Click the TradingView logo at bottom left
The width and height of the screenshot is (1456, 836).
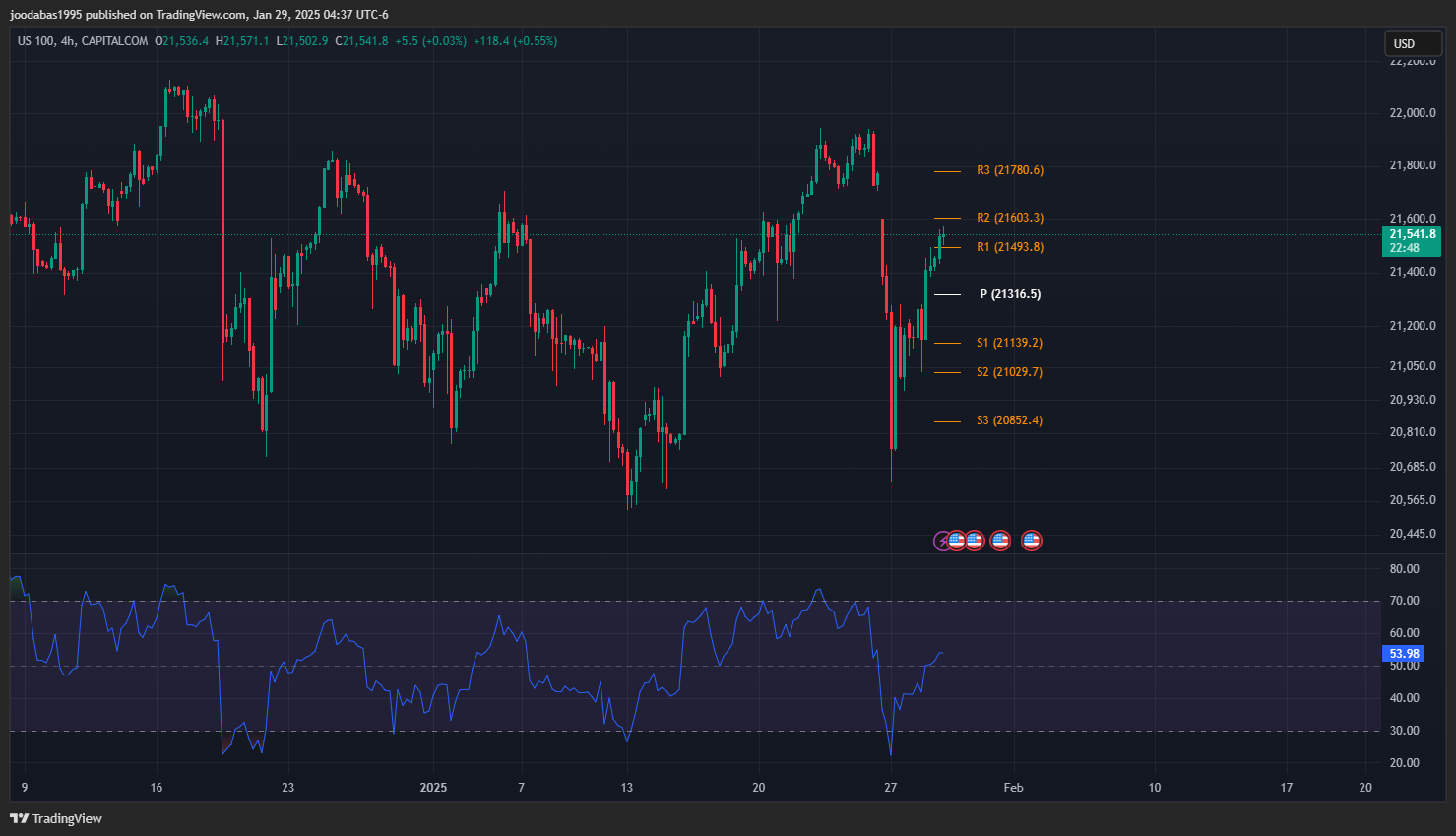click(56, 818)
